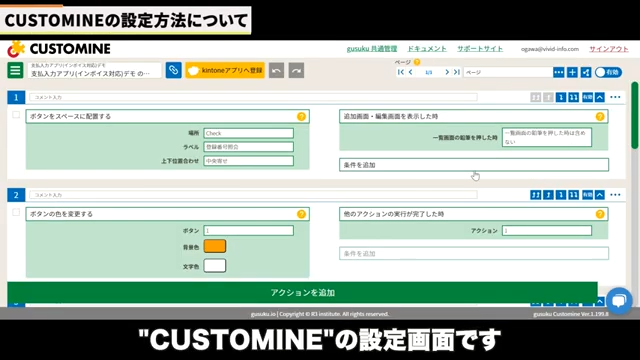
Task: Click the undo arrow button
Action: (276, 71)
